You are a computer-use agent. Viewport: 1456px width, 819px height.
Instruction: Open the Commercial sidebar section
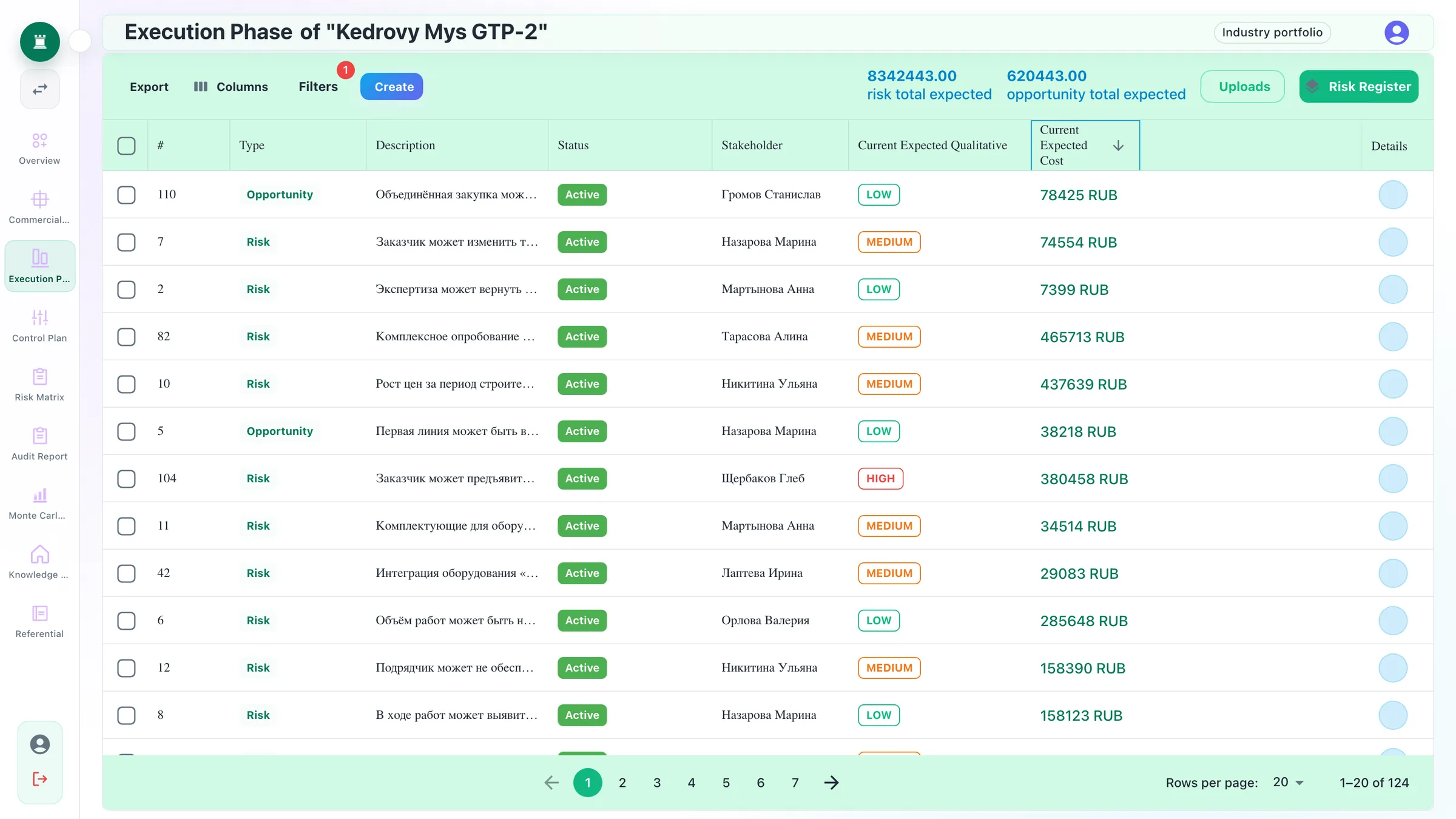point(39,207)
